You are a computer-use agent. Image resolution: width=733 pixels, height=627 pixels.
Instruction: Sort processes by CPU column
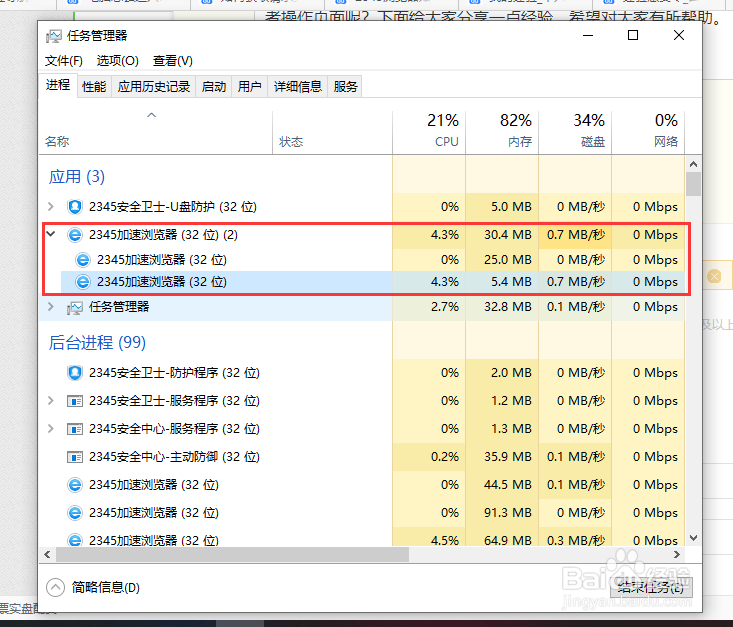tap(429, 133)
